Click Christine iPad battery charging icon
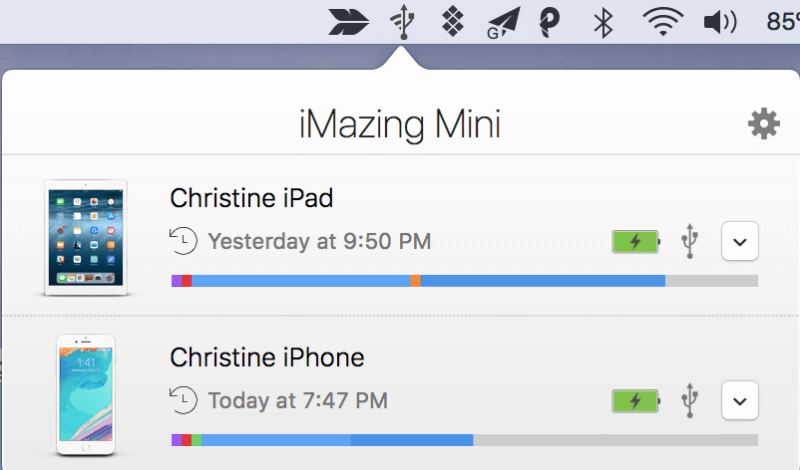Image resolution: width=800 pixels, height=470 pixels. [636, 241]
